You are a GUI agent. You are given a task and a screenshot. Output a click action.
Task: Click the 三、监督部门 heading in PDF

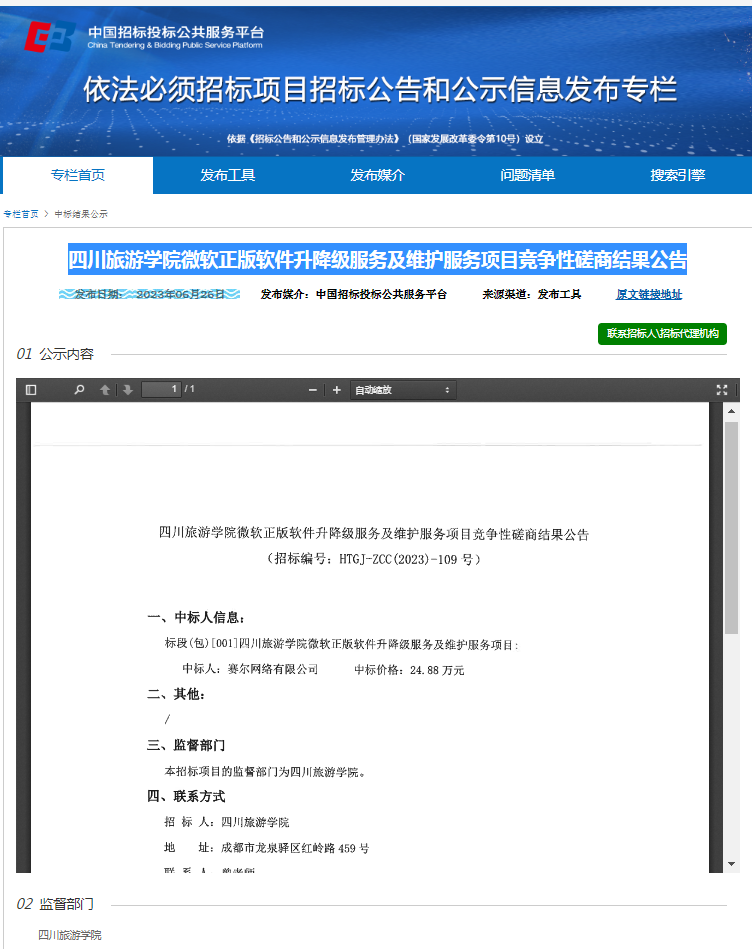tap(186, 745)
